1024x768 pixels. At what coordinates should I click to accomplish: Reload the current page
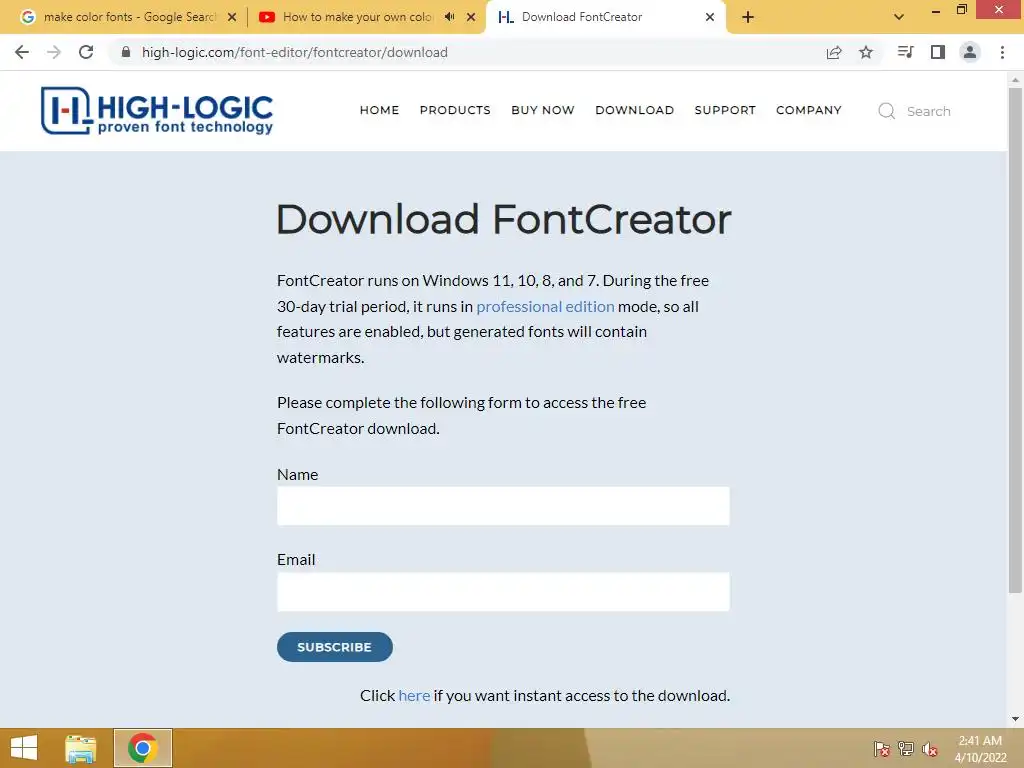tap(86, 52)
